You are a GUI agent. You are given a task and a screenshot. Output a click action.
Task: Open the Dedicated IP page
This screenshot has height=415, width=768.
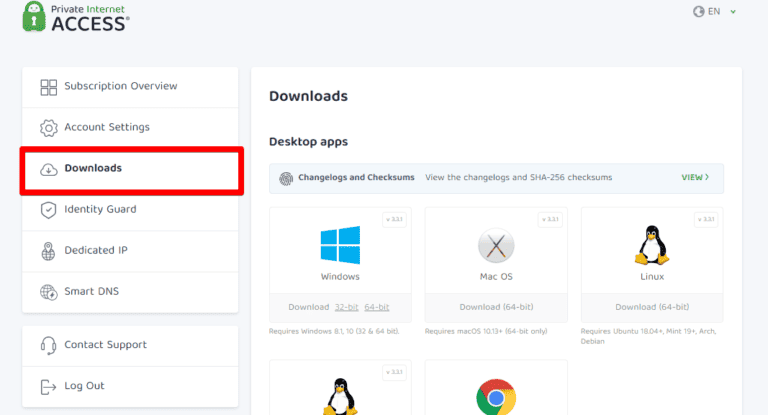point(95,251)
